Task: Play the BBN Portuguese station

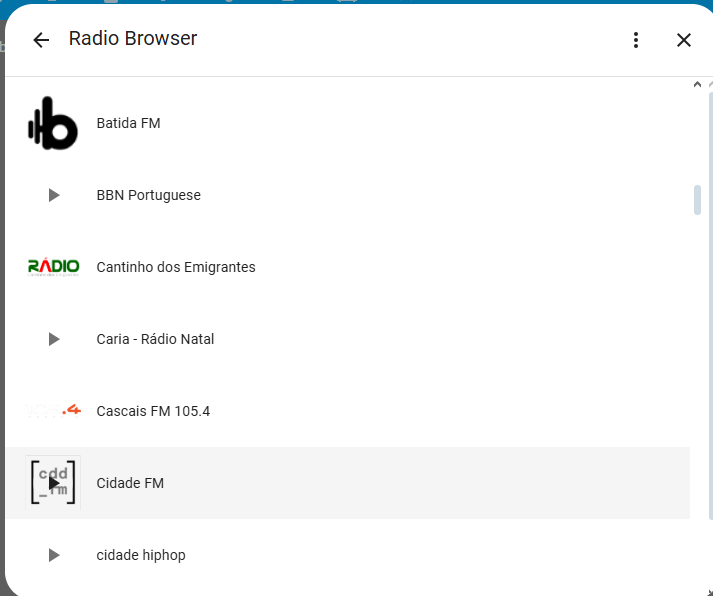Action: click(x=54, y=195)
